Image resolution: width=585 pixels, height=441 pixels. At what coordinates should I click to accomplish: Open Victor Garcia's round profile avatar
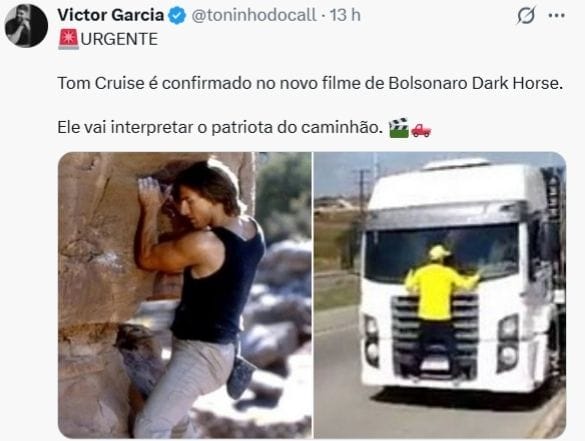pyautogui.click(x=26, y=25)
